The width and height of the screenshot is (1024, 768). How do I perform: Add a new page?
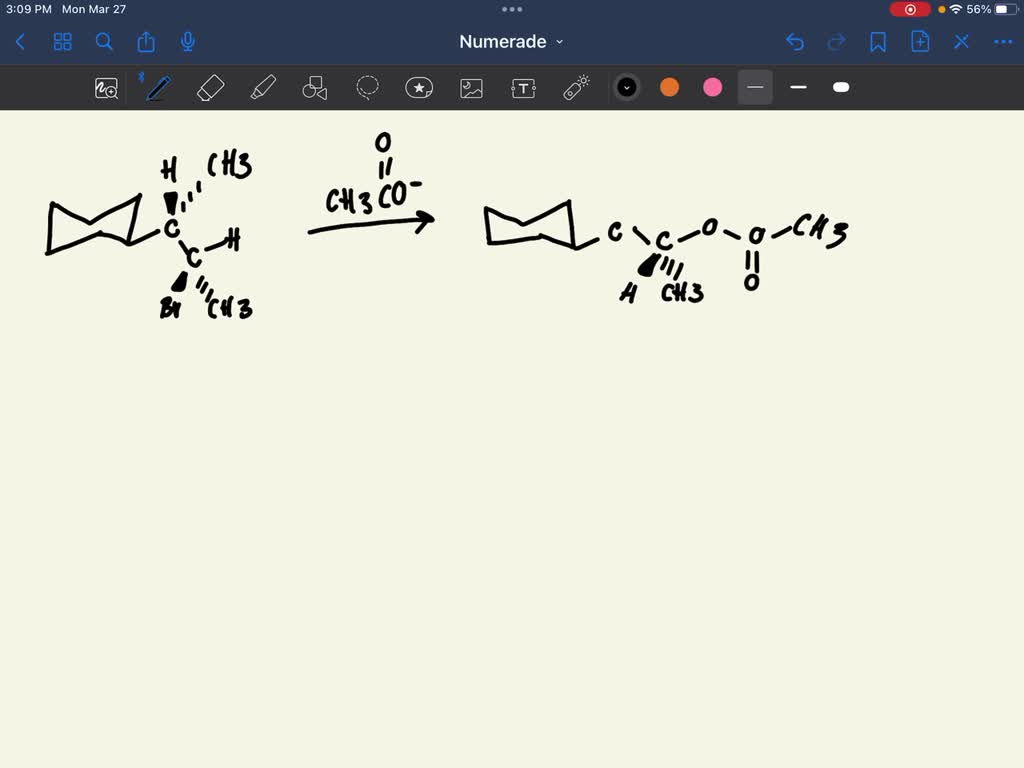[x=920, y=42]
